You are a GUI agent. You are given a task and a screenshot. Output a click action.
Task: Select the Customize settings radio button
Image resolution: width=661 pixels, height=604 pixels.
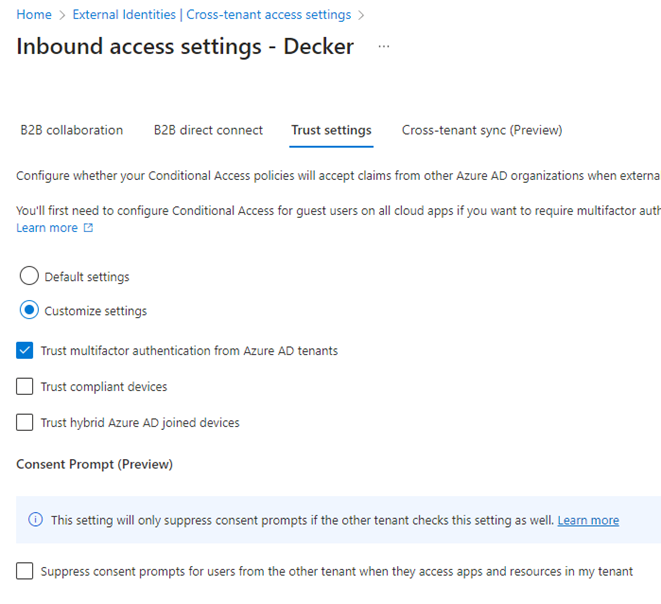coord(29,310)
